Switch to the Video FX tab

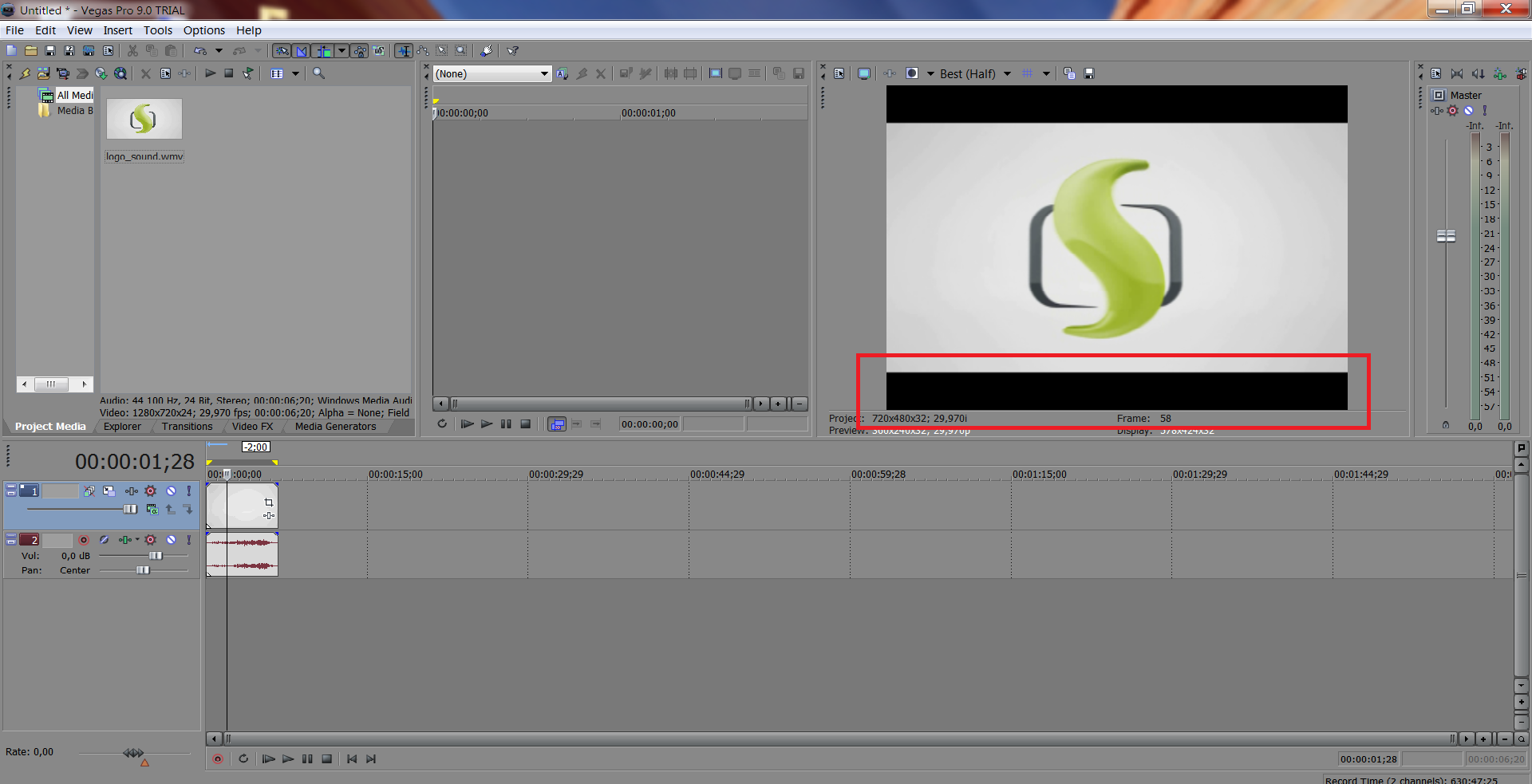click(x=252, y=427)
